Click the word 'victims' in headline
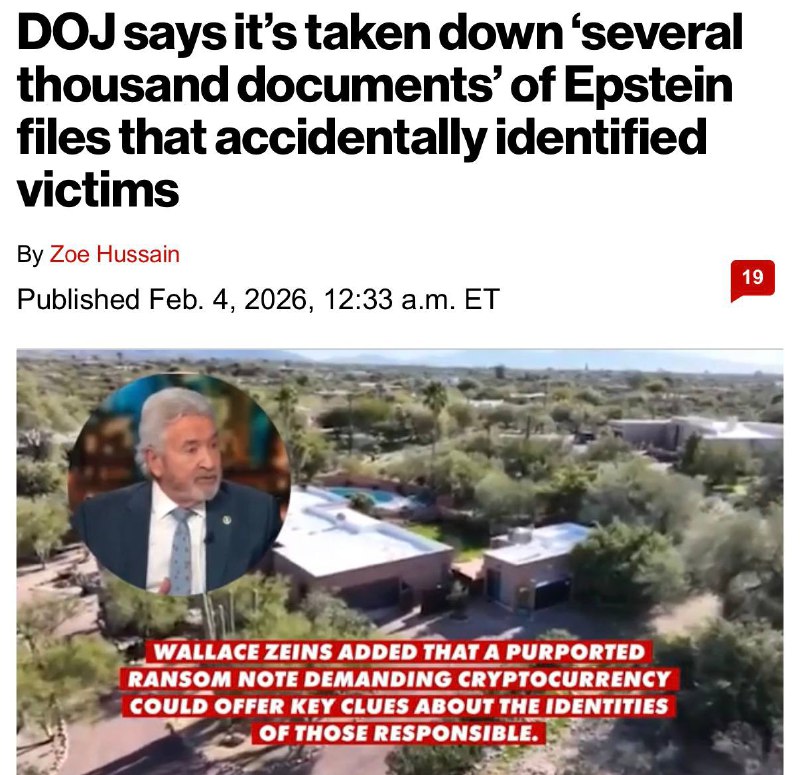 coord(98,190)
